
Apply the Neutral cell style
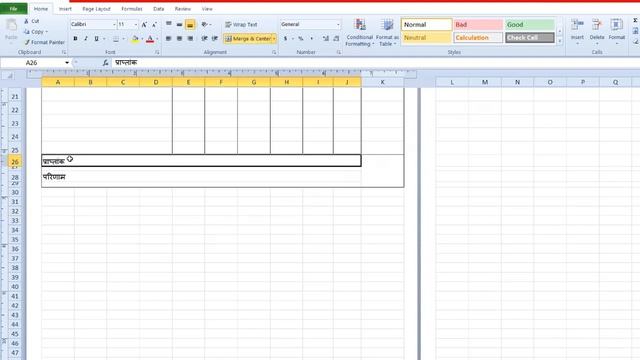pos(427,38)
